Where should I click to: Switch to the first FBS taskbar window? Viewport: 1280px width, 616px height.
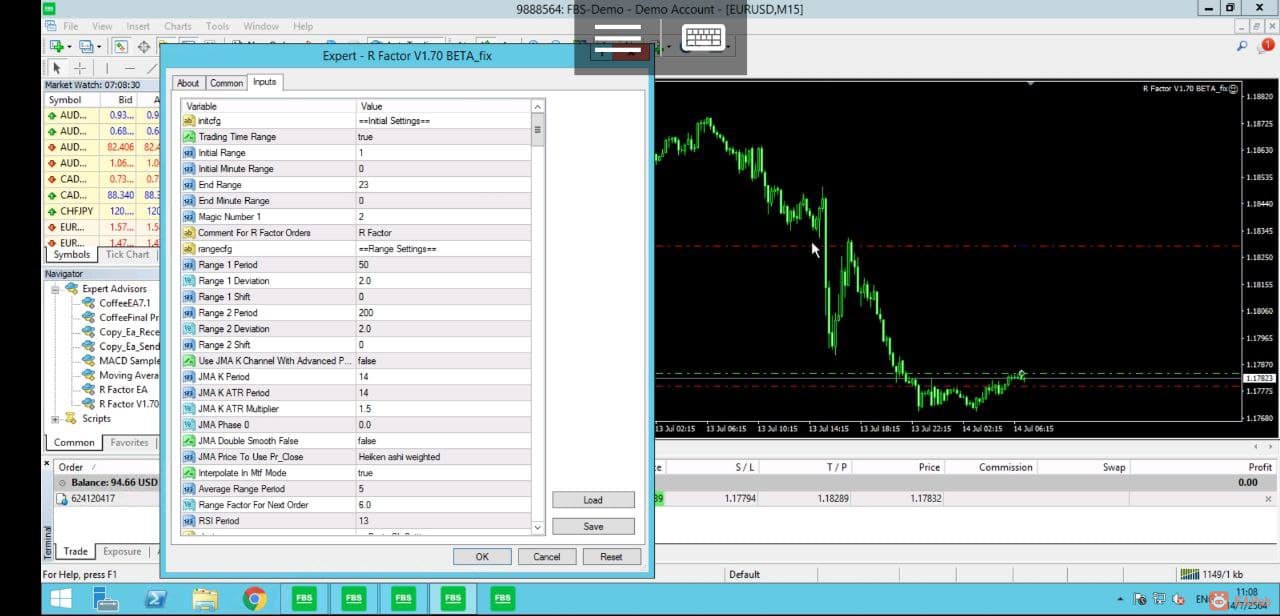point(304,598)
